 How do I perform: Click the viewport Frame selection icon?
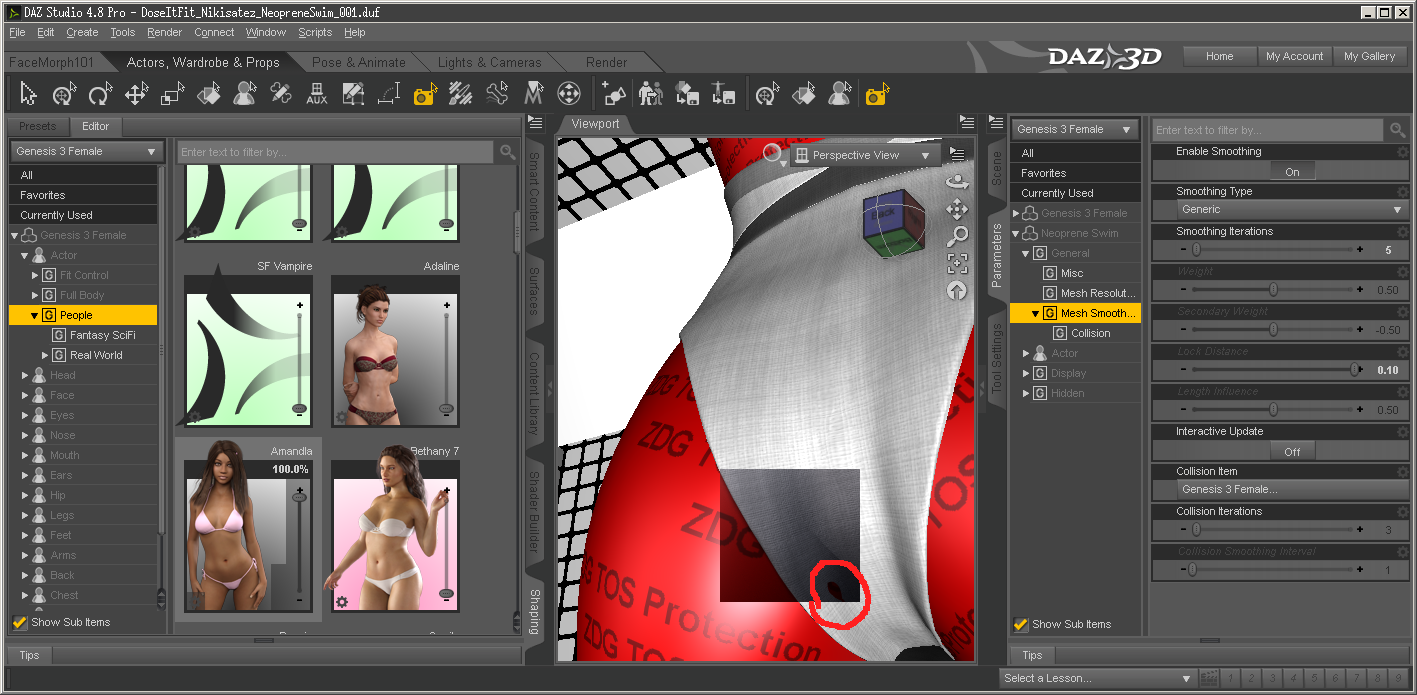[957, 264]
